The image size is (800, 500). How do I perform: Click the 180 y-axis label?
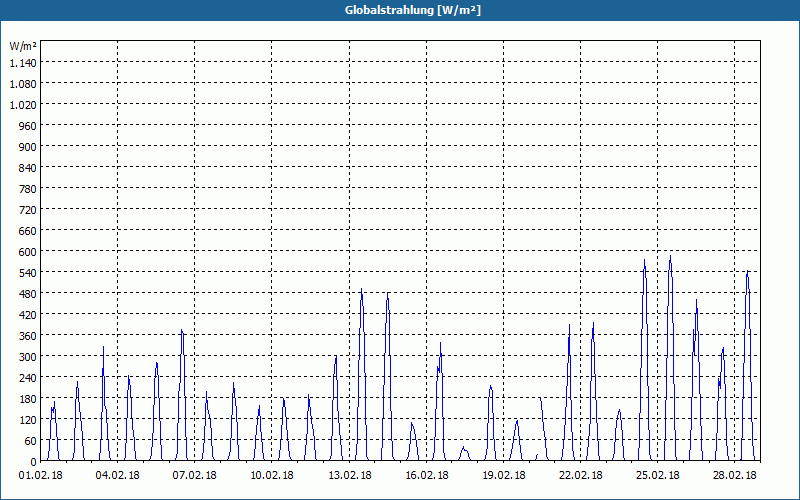[28, 398]
